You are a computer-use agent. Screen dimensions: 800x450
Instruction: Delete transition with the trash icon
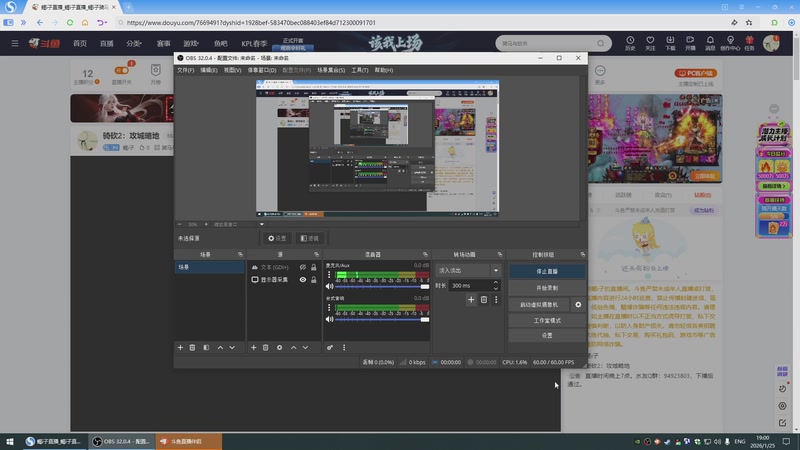[x=484, y=299]
